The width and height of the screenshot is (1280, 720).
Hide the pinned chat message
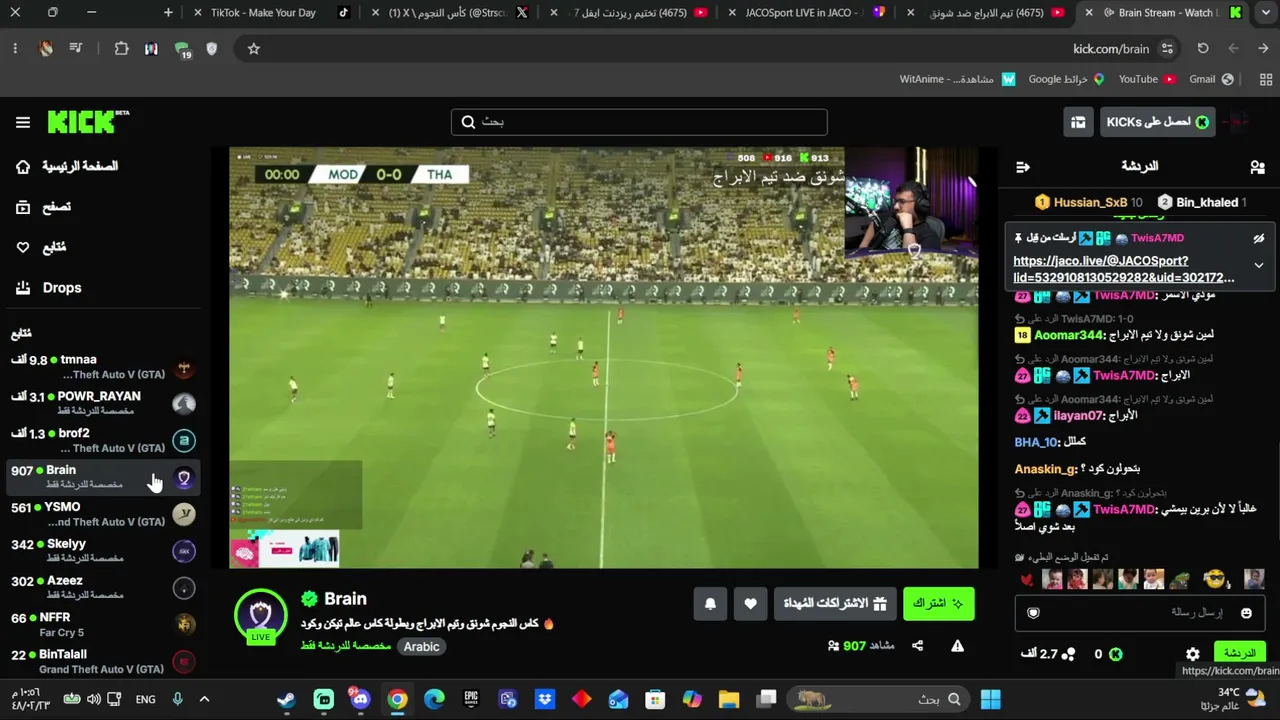click(x=1259, y=238)
